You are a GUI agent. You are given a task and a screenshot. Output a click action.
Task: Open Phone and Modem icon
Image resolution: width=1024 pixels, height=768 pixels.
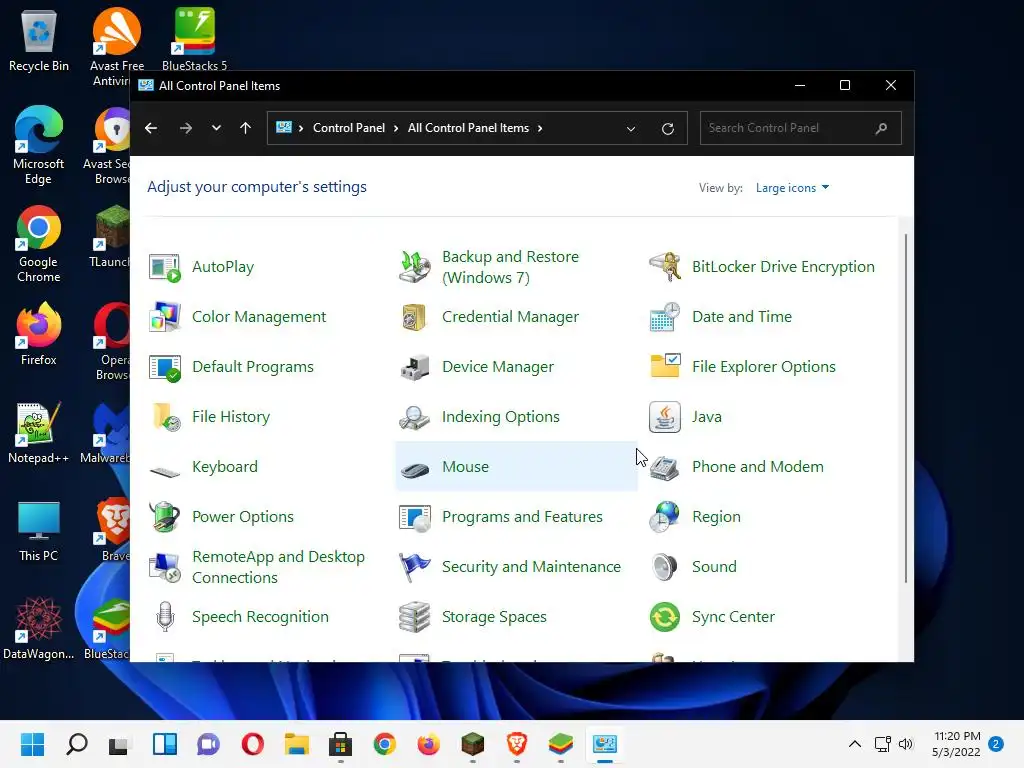click(x=665, y=468)
